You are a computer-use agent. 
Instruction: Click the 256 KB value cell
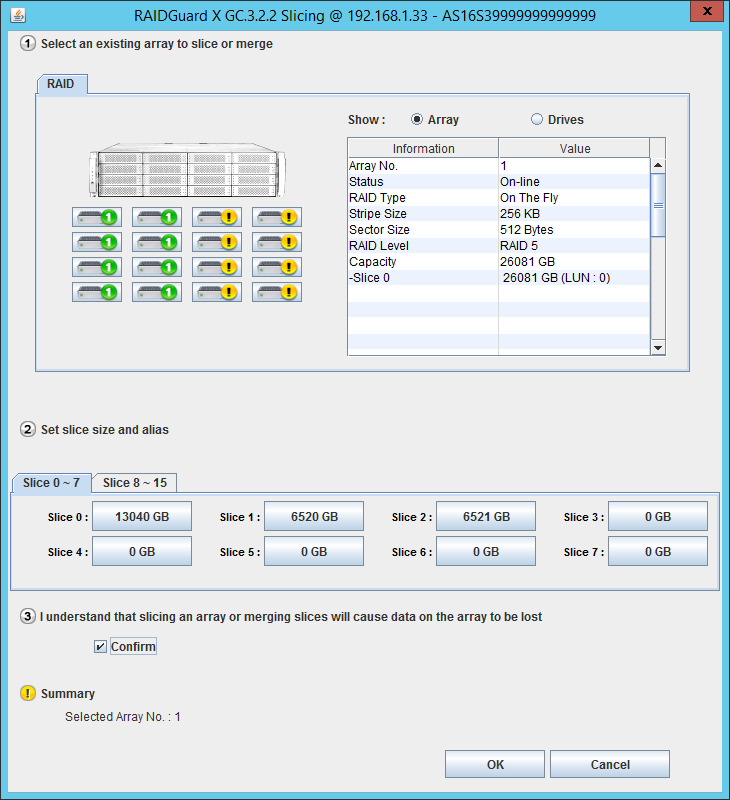pyautogui.click(x=574, y=214)
